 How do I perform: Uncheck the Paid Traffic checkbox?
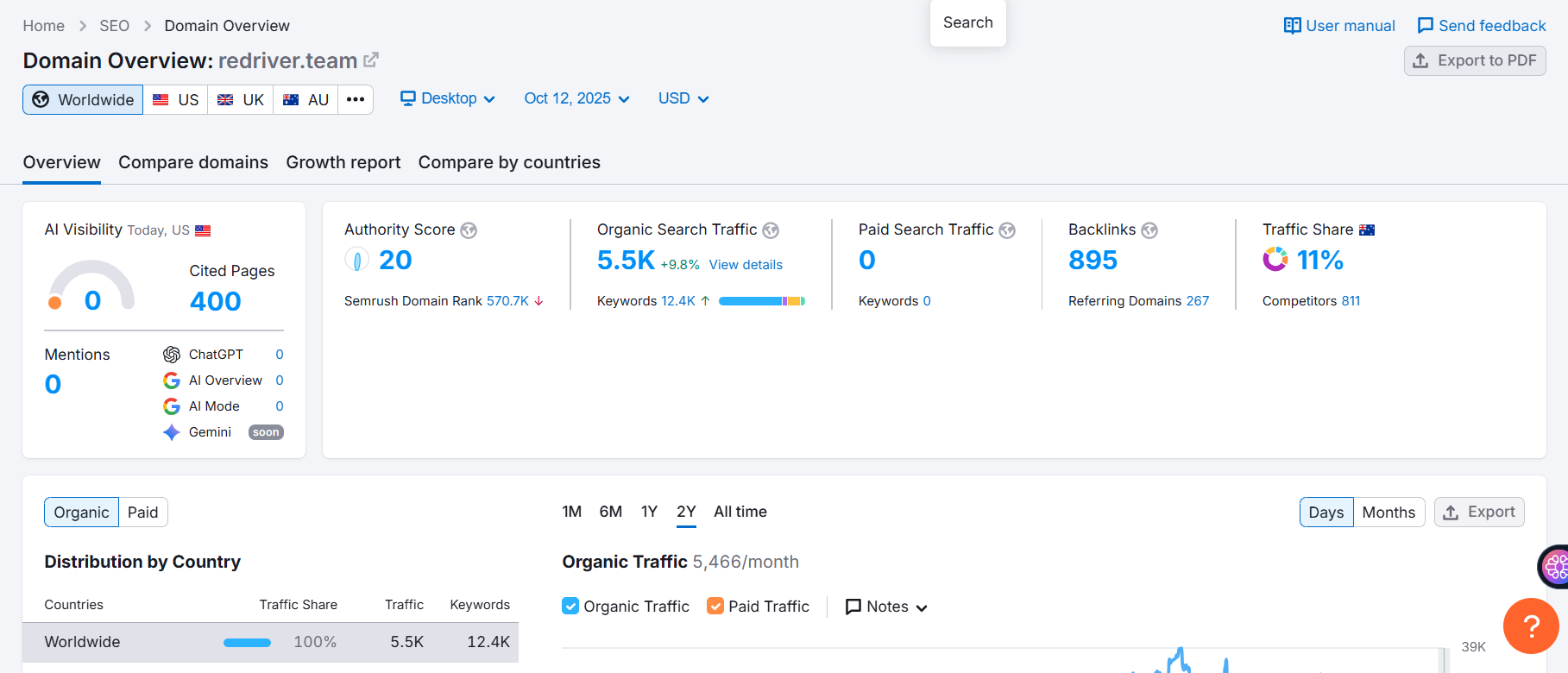pyautogui.click(x=715, y=607)
